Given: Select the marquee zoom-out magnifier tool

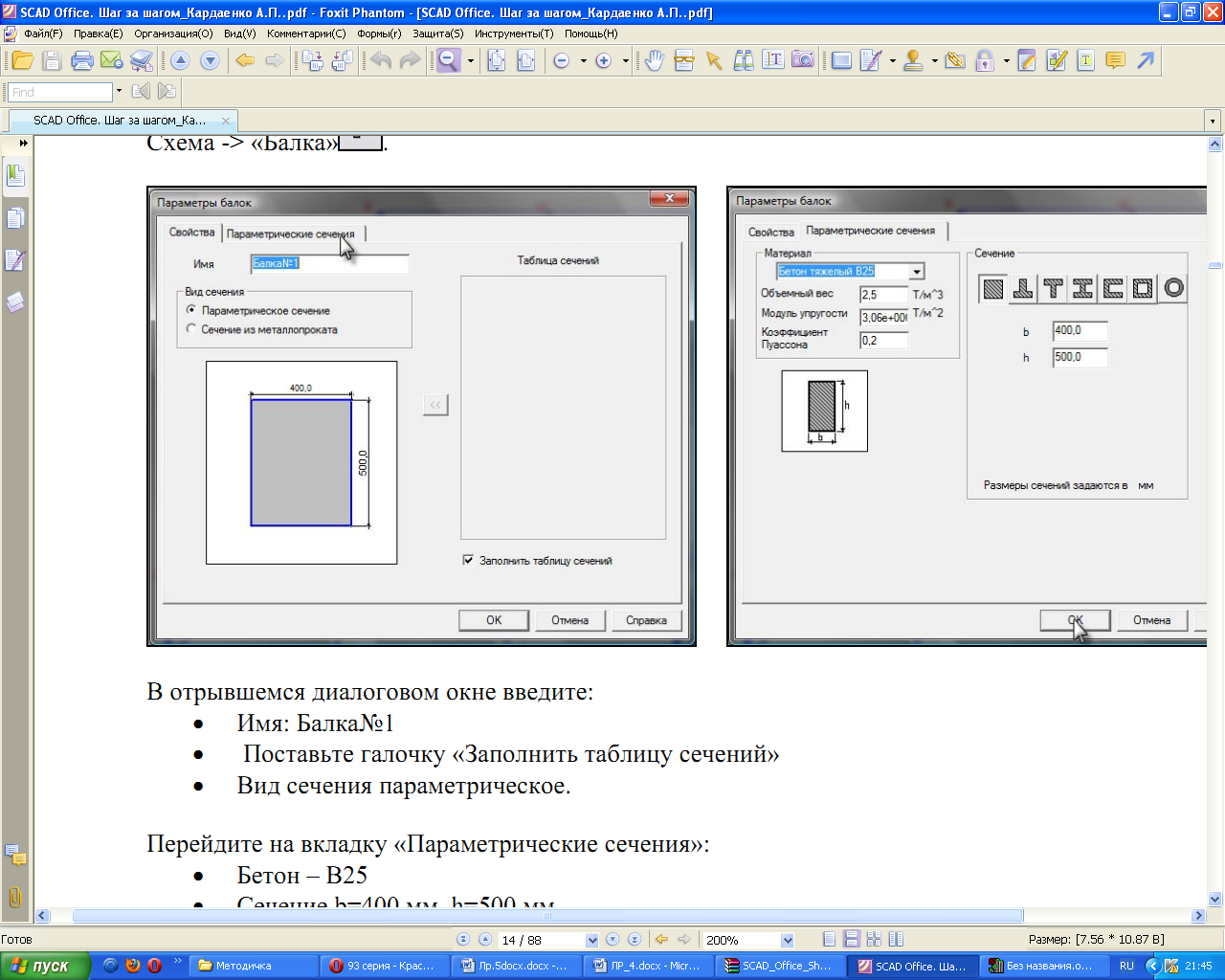Looking at the screenshot, I should click(448, 60).
